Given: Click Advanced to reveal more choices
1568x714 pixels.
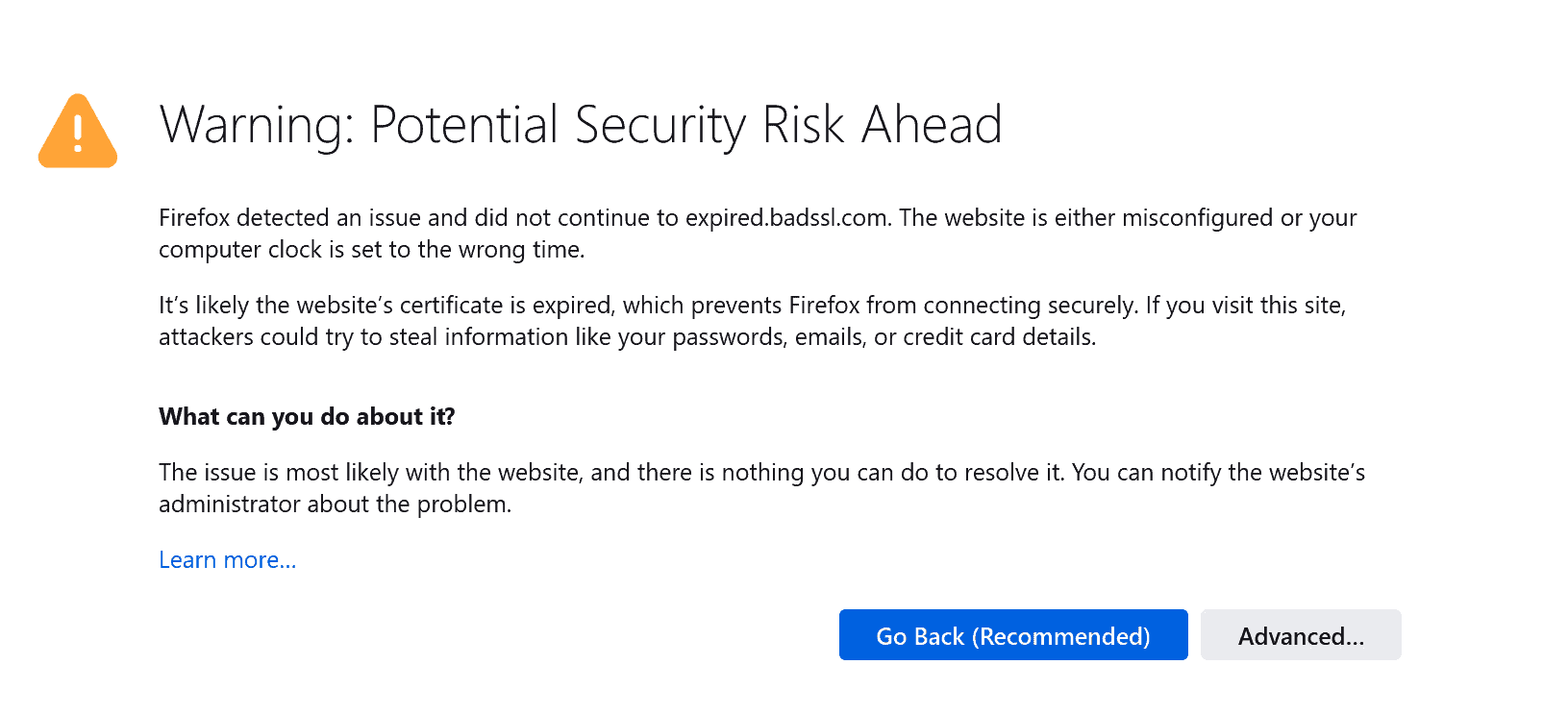Looking at the screenshot, I should [1300, 635].
